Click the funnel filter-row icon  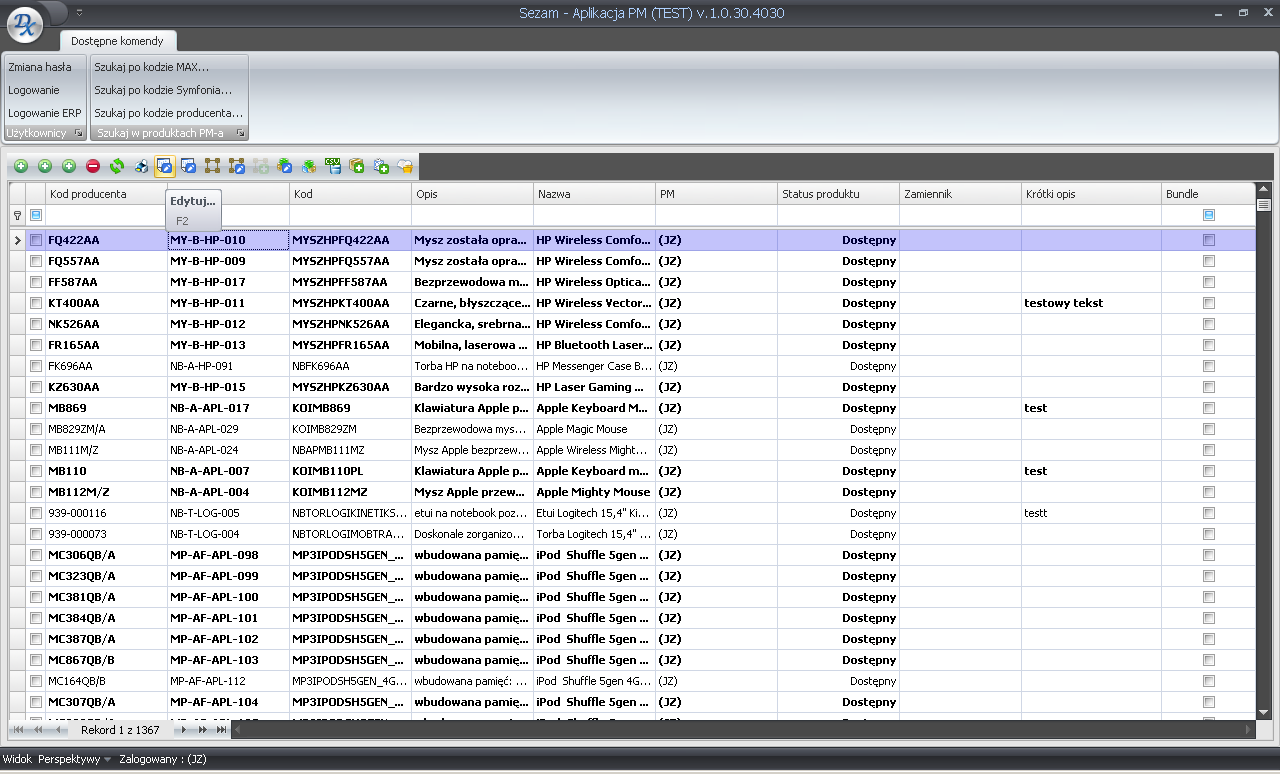(17, 215)
